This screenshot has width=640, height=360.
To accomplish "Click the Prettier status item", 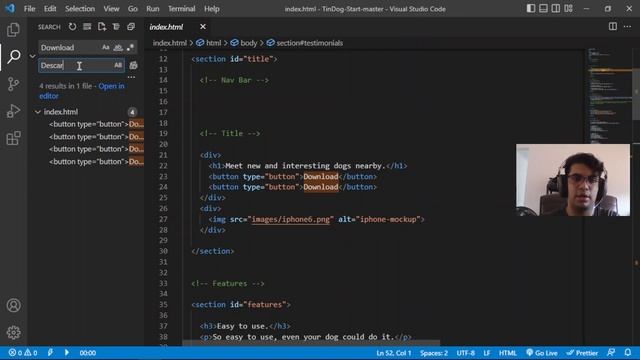I will [582, 353].
